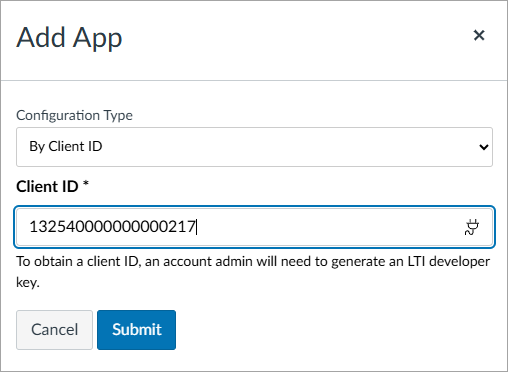Focus the Client ID input field
The width and height of the screenshot is (508, 372).
coord(254,227)
